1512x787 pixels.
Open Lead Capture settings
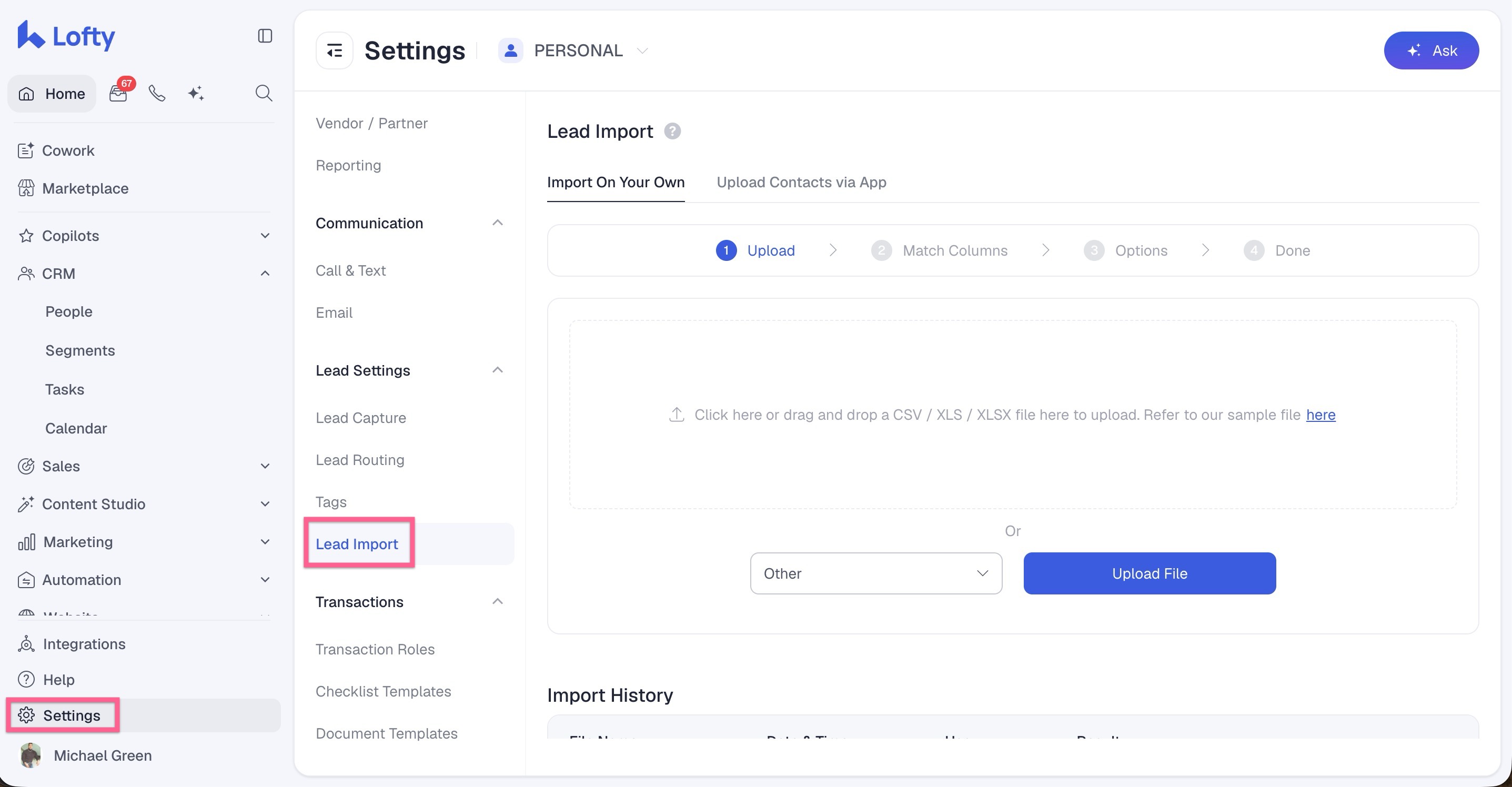(x=361, y=418)
